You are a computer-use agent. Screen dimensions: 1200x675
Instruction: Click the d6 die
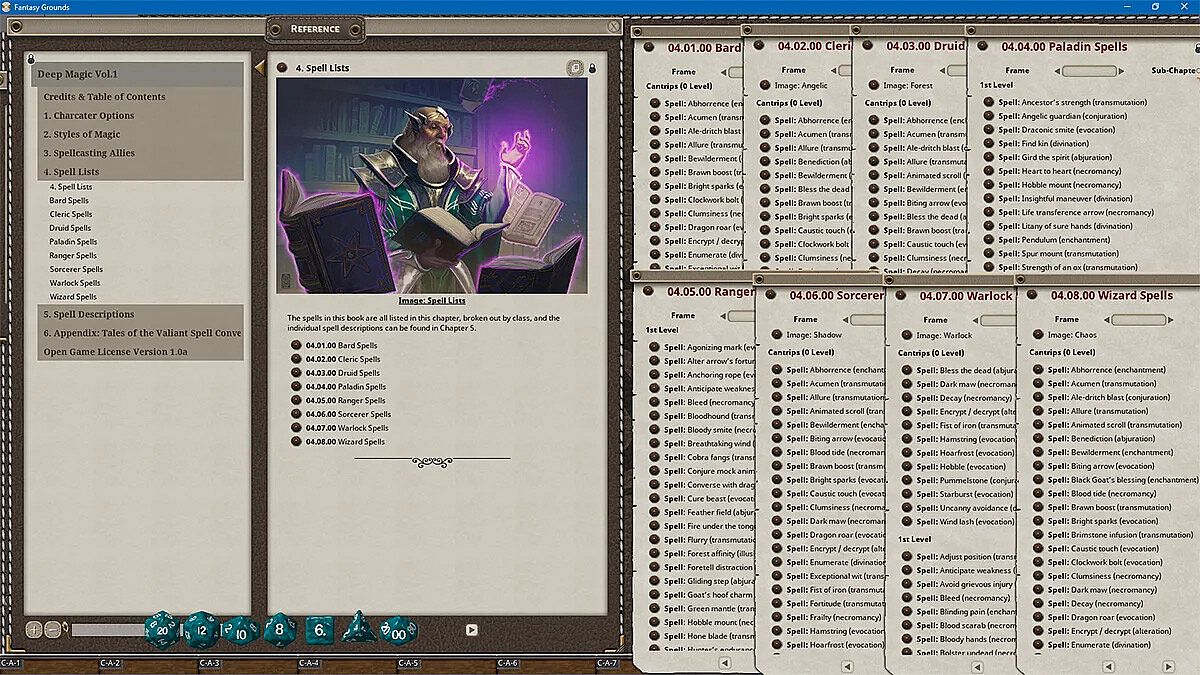click(319, 631)
